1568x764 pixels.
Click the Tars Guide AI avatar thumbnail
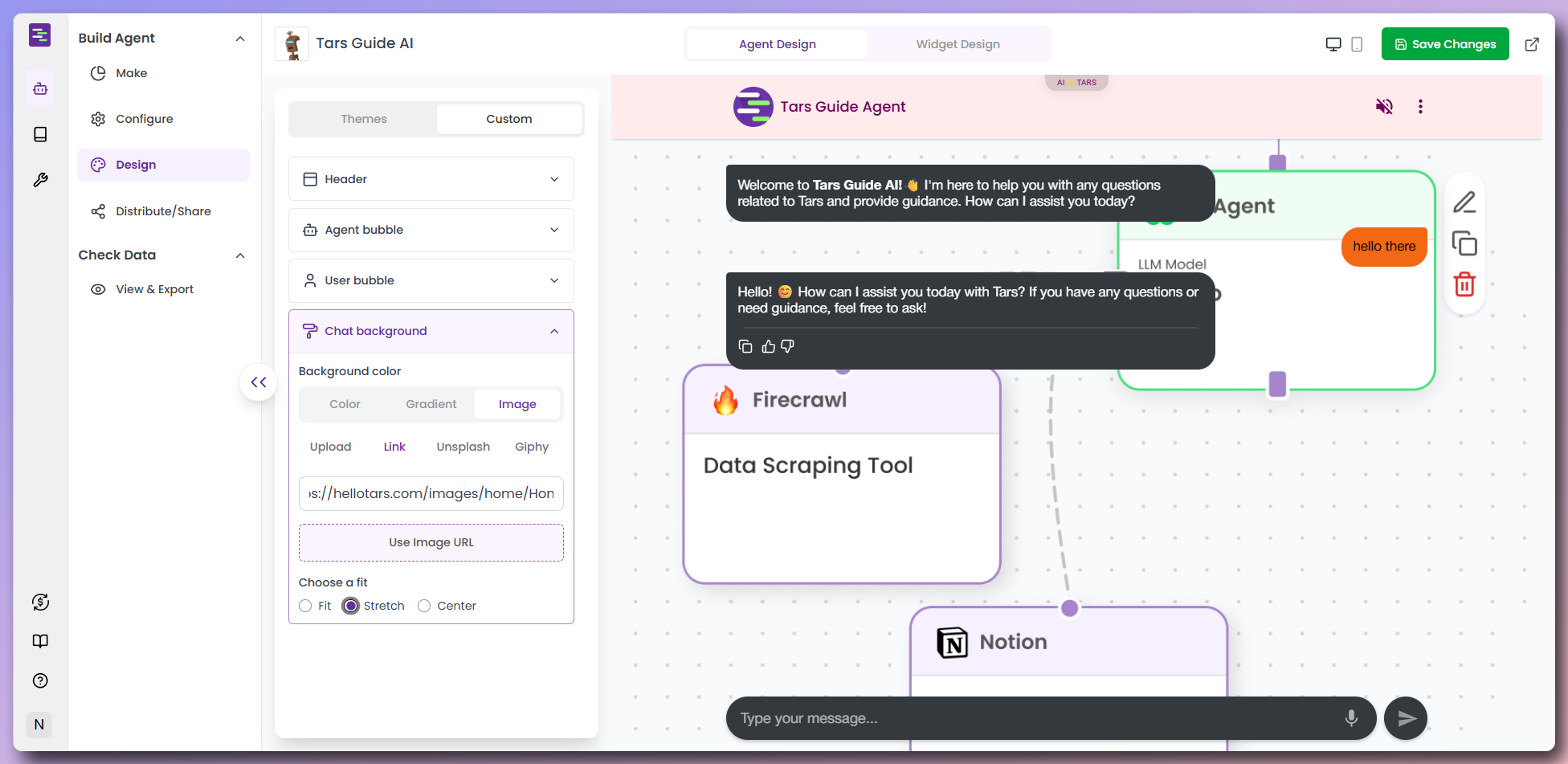coord(292,44)
